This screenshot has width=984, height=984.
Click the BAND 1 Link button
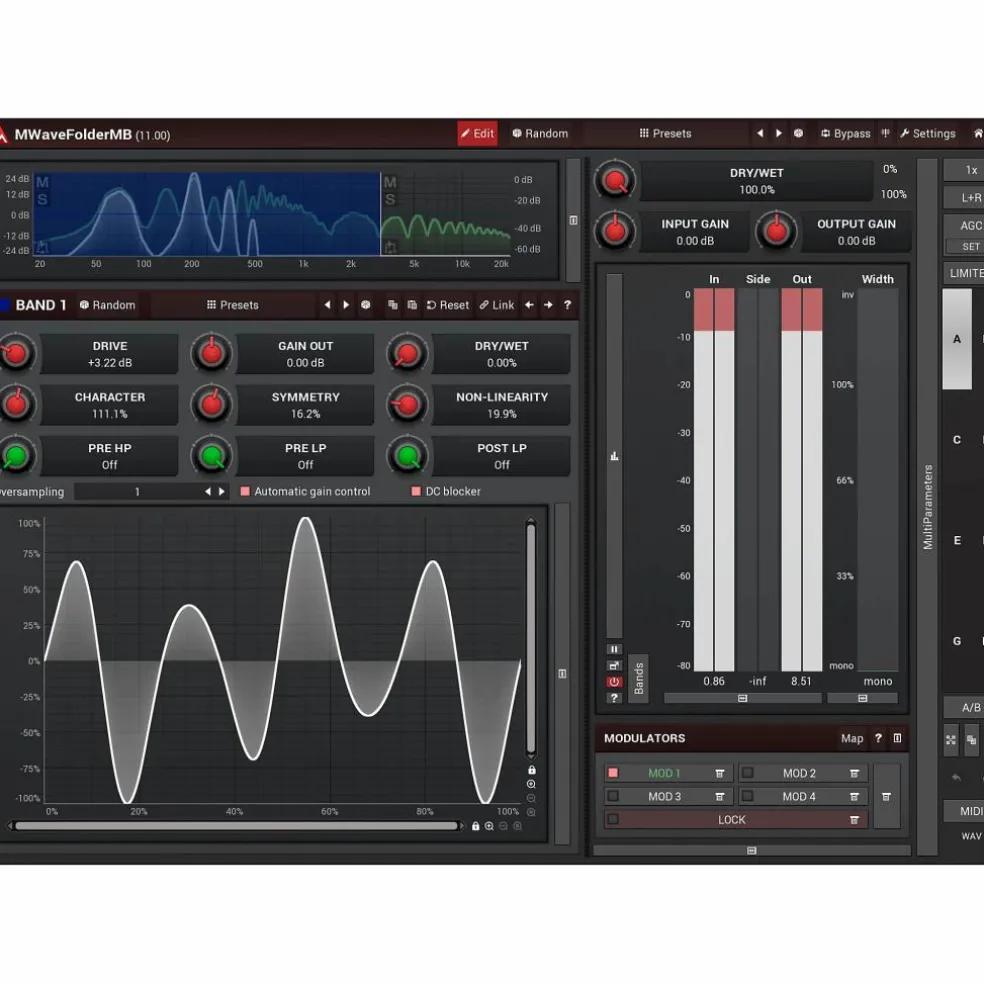[497, 305]
